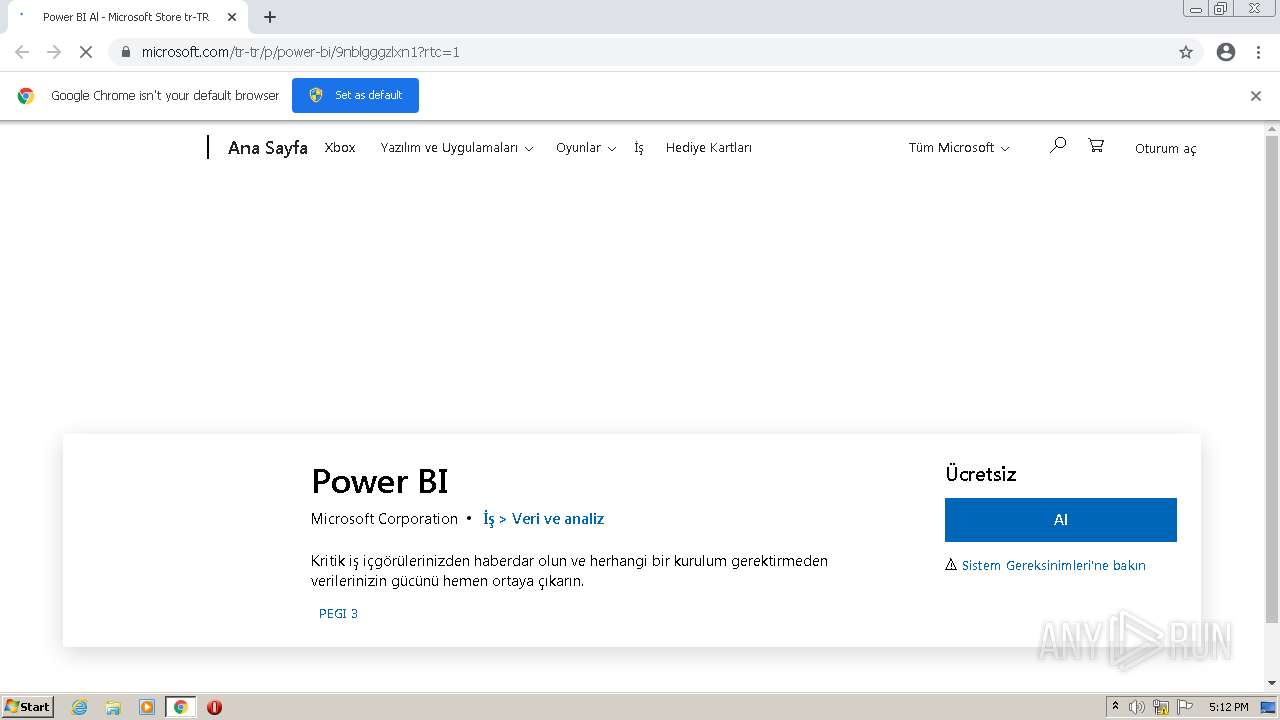This screenshot has width=1280, height=720.
Task: Open the volume speaker tray icon
Action: click(1137, 707)
